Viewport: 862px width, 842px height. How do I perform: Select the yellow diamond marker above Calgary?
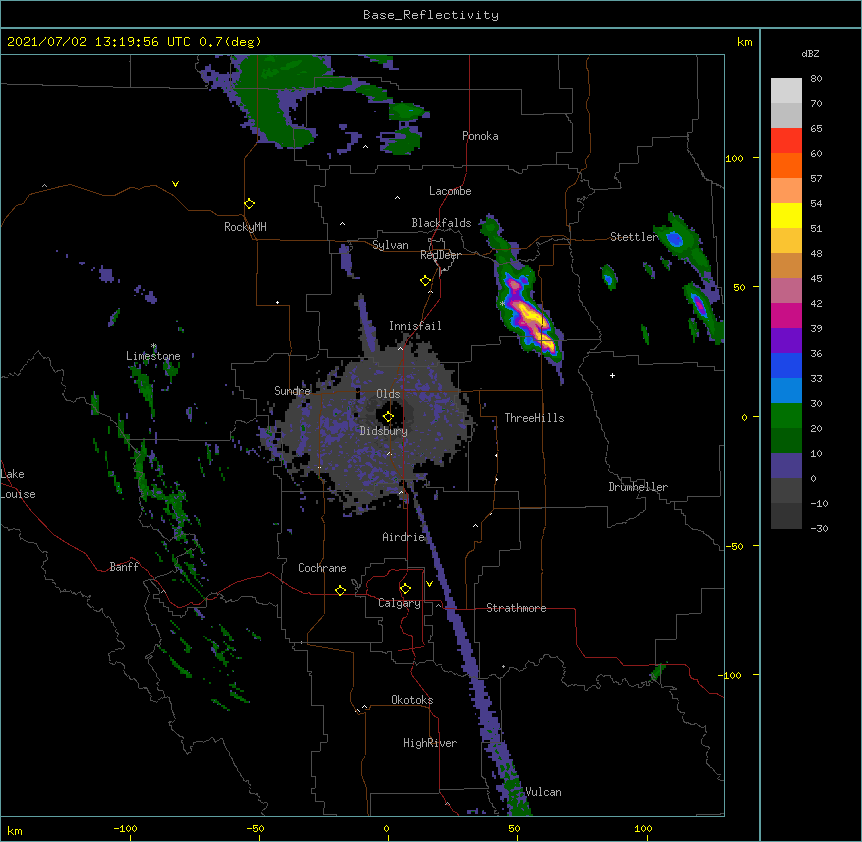pyautogui.click(x=405, y=589)
